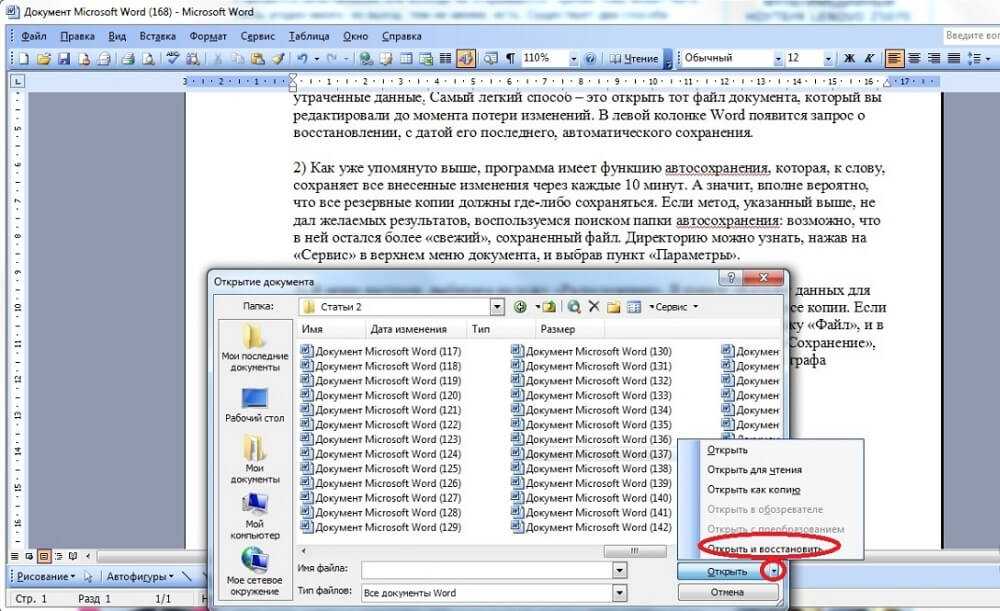Click the 'Чтение' reading mode button
This screenshot has width=1000, height=611.
[x=635, y=59]
